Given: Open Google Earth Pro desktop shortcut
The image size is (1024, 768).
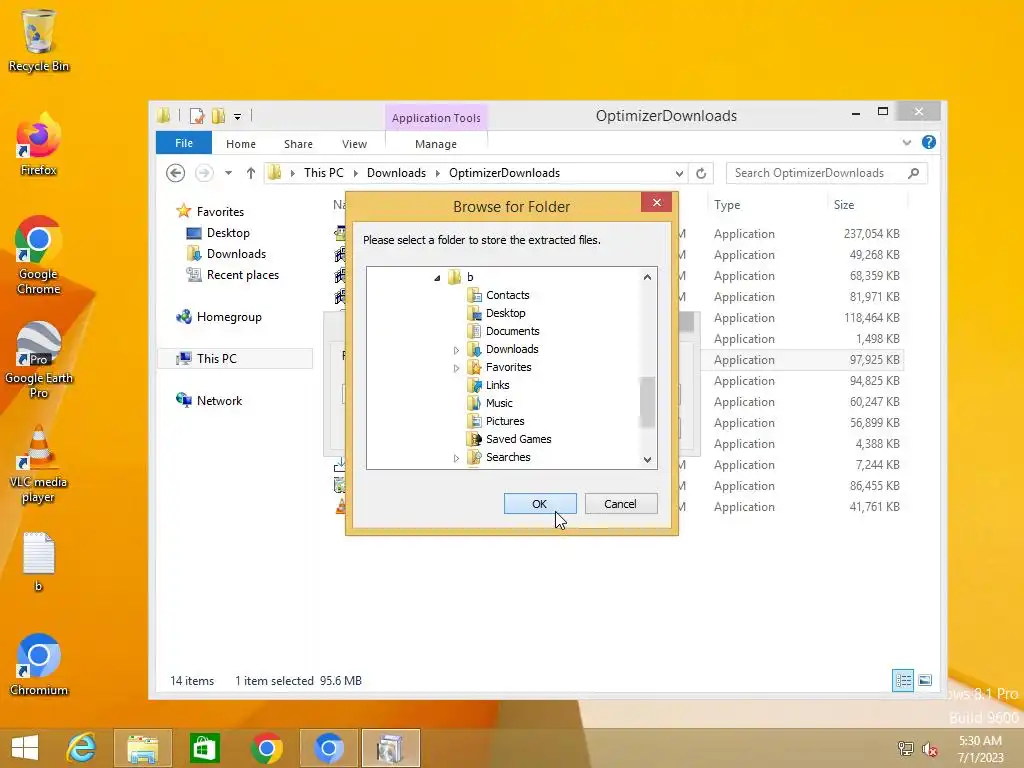Looking at the screenshot, I should point(39,359).
